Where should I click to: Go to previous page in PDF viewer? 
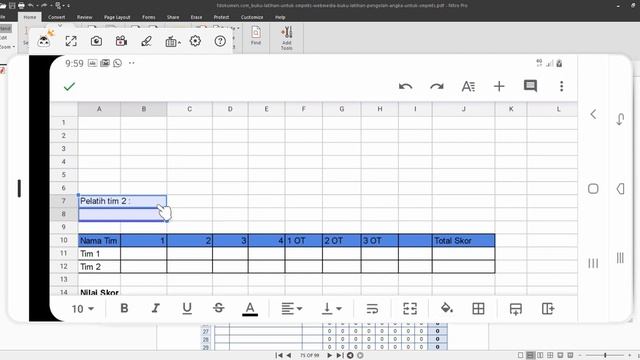pyautogui.click(x=289, y=355)
